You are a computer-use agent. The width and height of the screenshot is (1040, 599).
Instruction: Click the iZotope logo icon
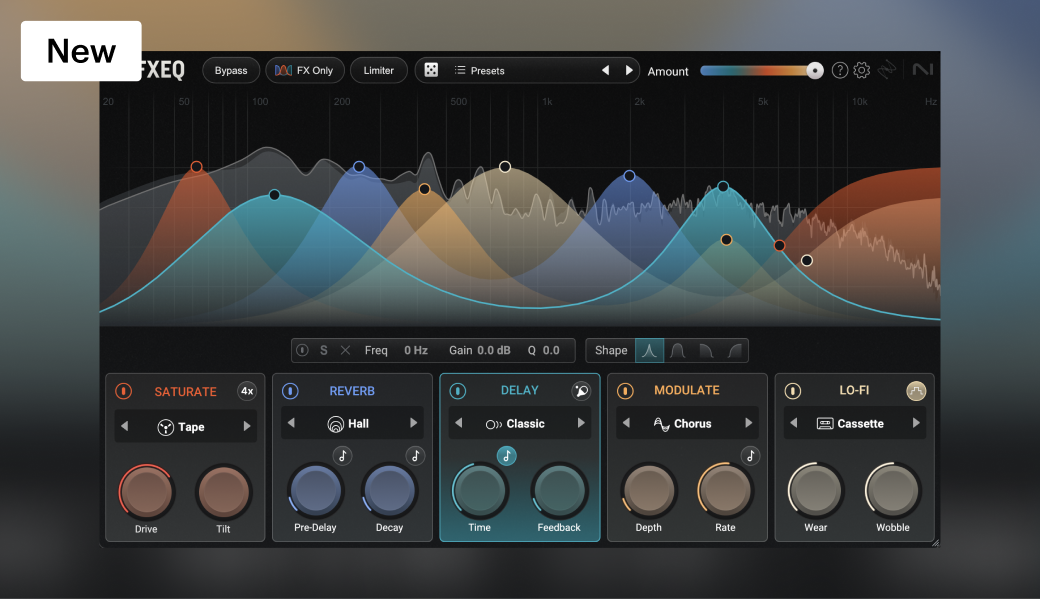[887, 70]
